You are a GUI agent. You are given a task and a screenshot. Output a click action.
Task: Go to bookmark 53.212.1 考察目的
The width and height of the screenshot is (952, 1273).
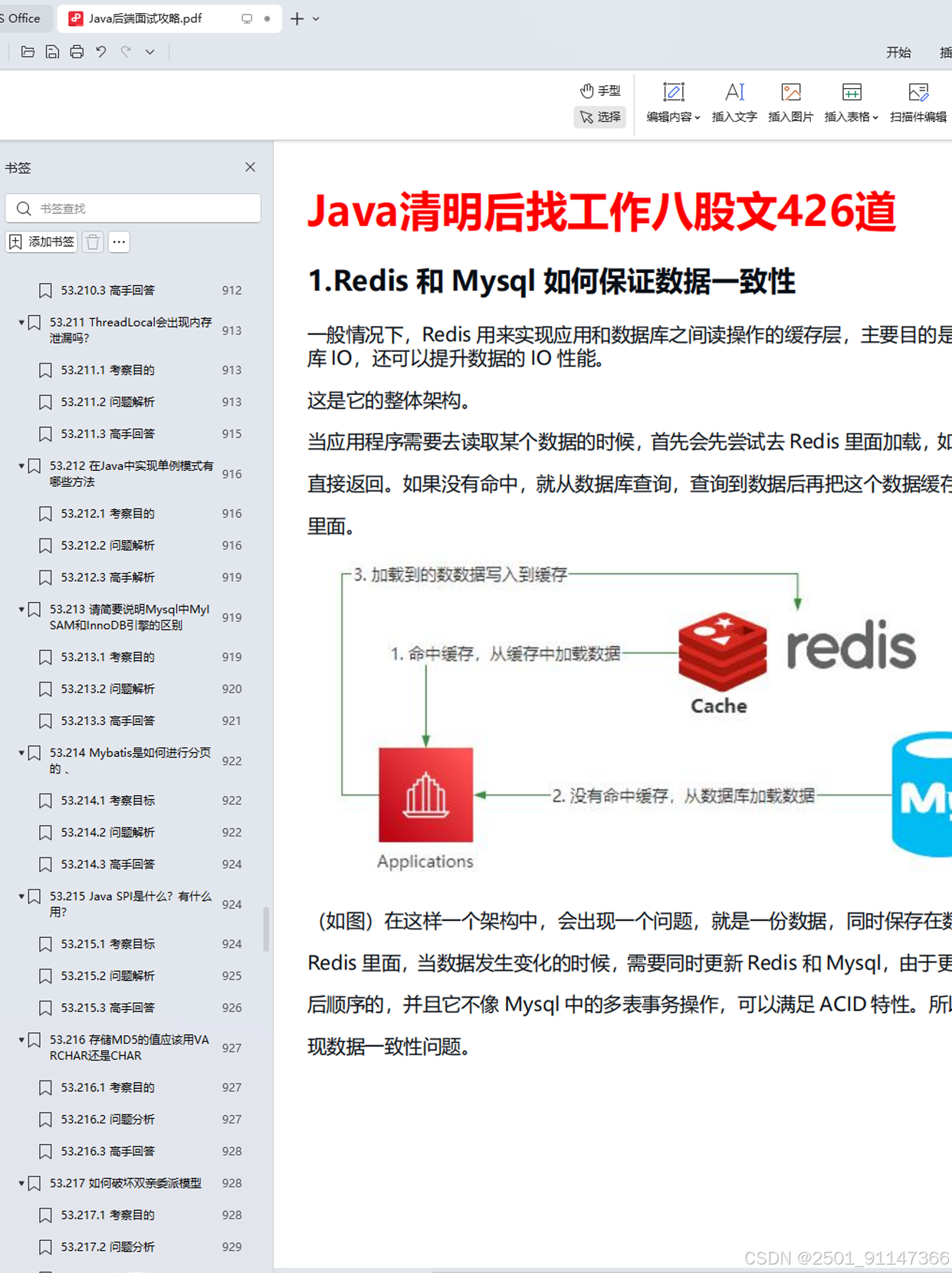coord(108,513)
